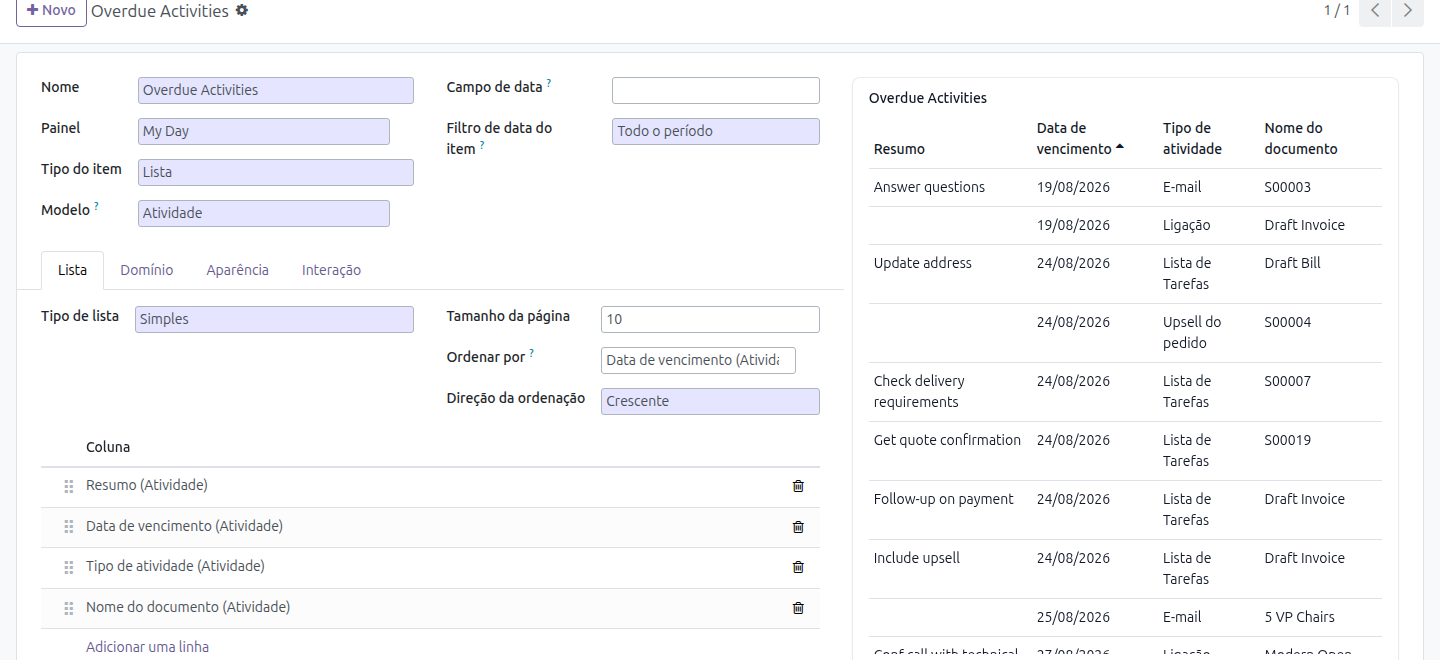Click the Nome do documento (Atividade) row text
Image resolution: width=1440 pixels, height=660 pixels.
pos(188,607)
